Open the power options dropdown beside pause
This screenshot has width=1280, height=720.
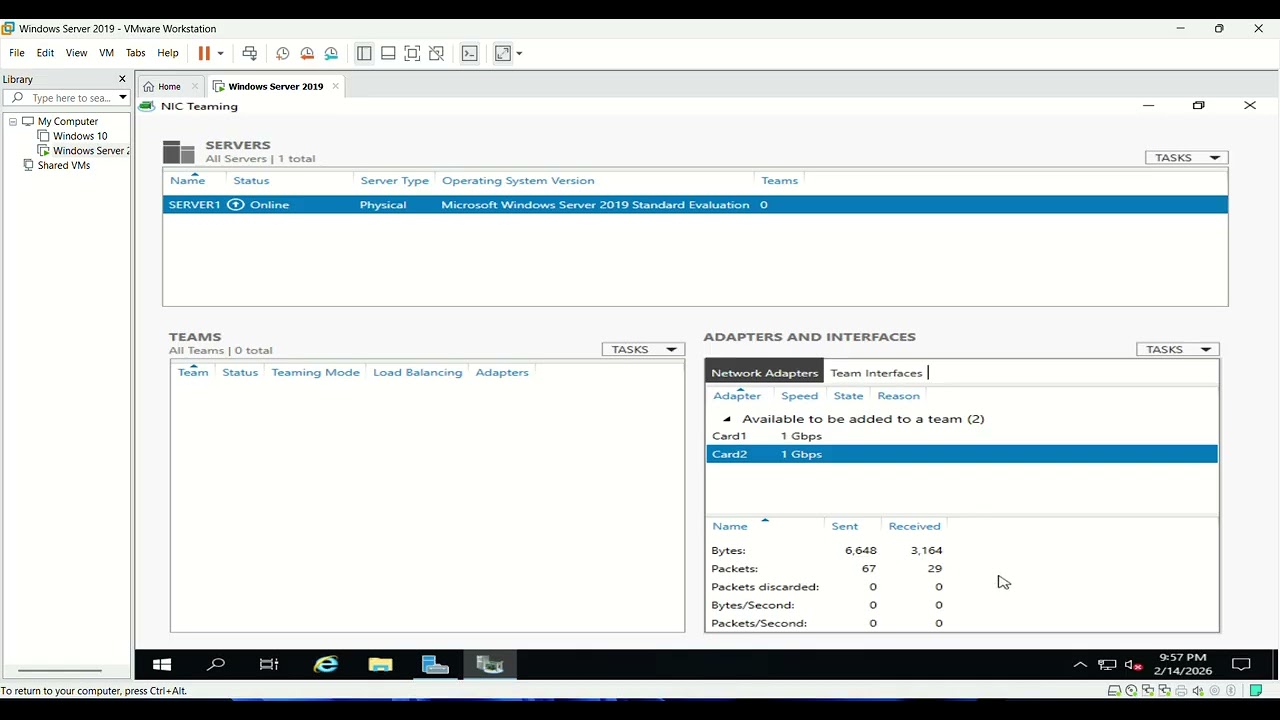coord(220,53)
